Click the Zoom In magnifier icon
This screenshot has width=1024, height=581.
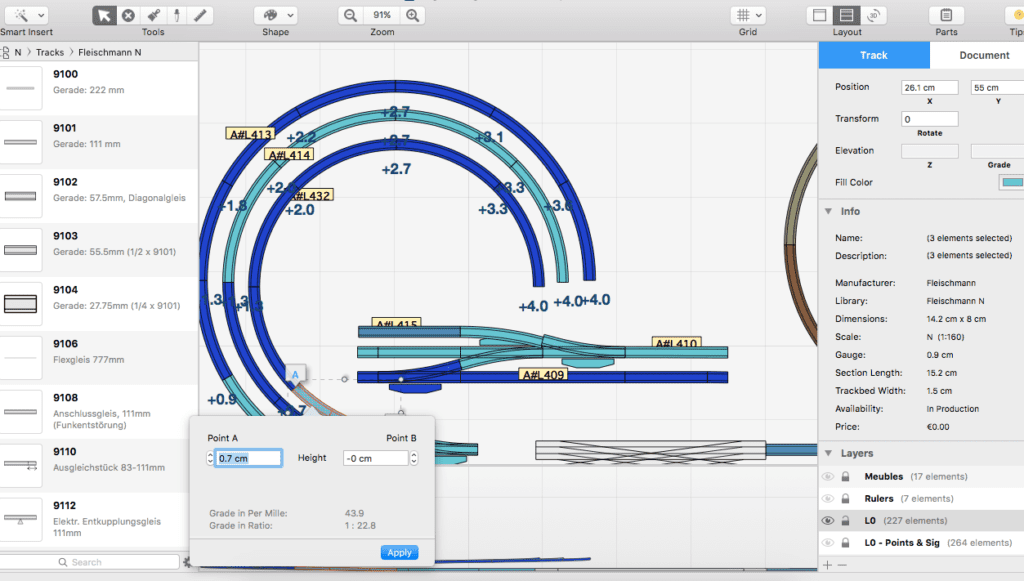pos(412,14)
